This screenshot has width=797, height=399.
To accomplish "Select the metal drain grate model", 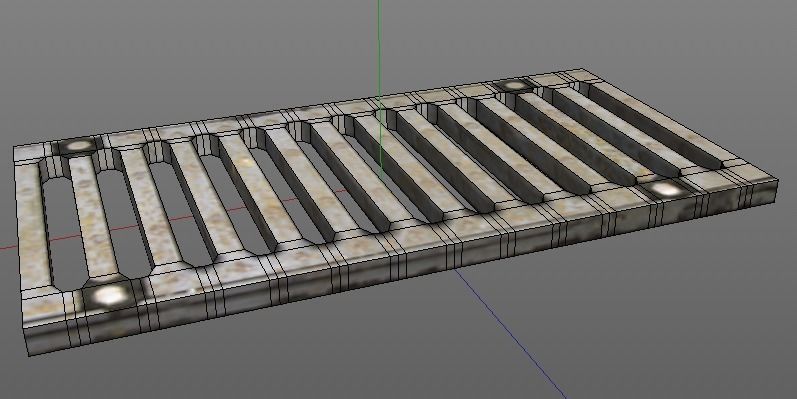I will (395, 211).
